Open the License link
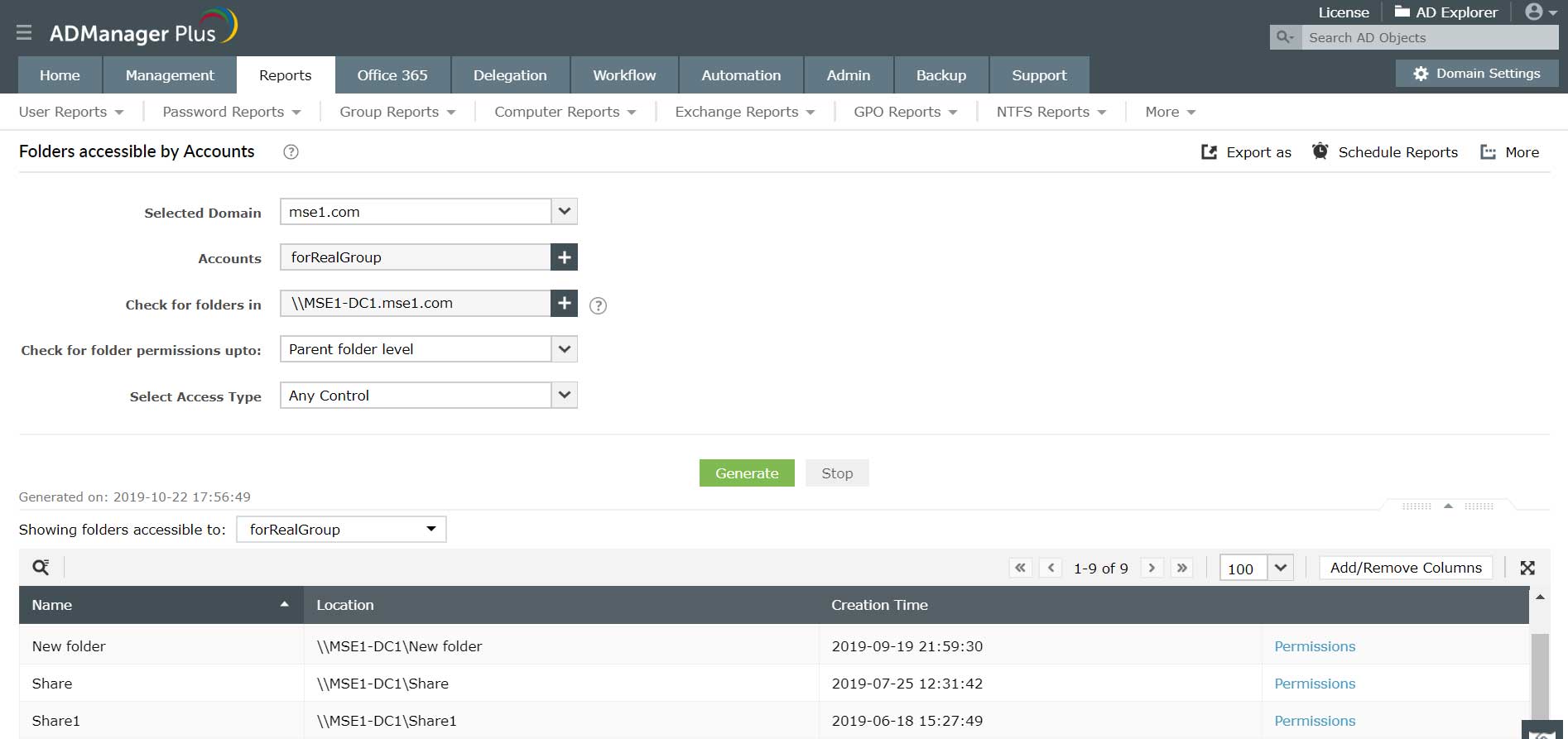The height and width of the screenshot is (739, 1568). (1344, 12)
